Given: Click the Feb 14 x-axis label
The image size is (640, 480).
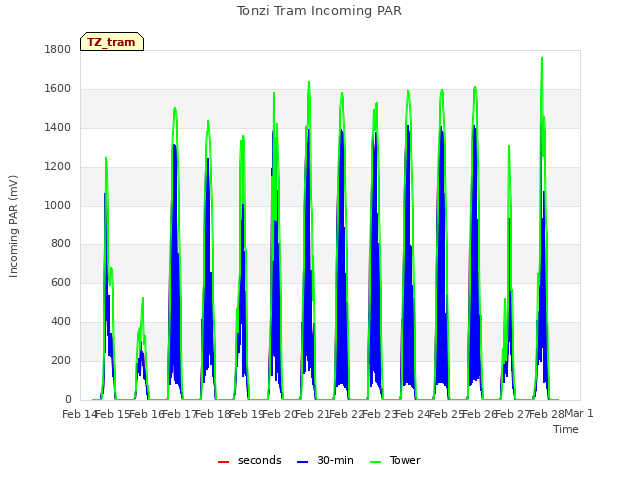Looking at the screenshot, I should point(79,414).
